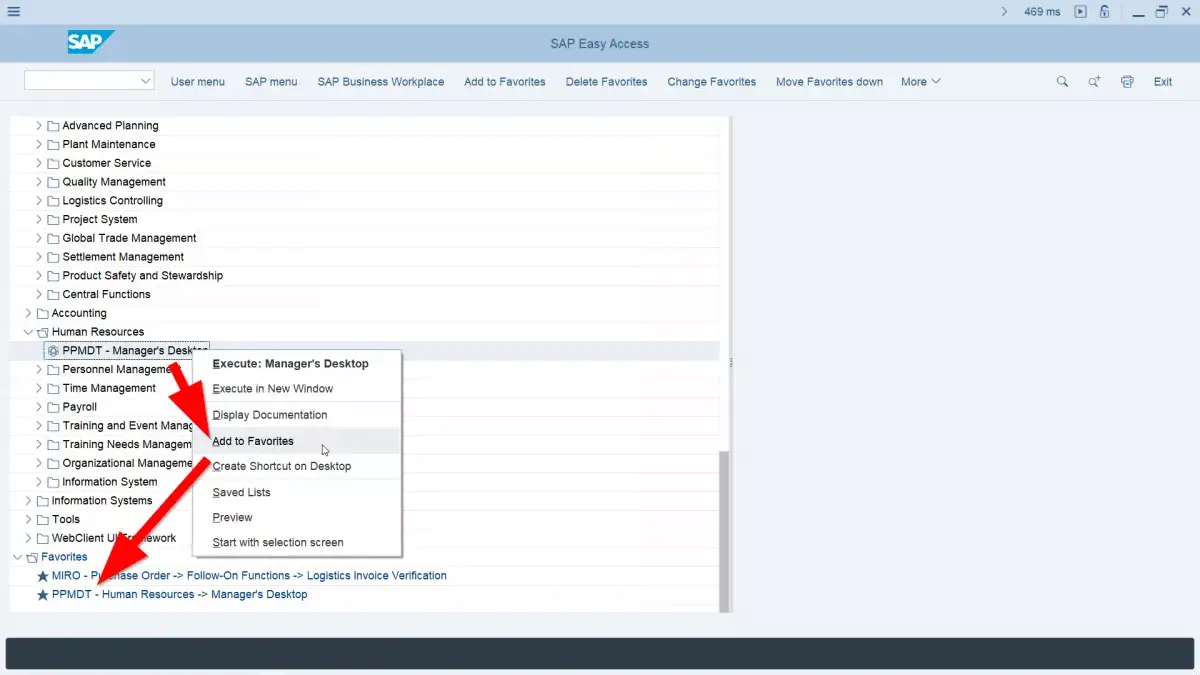
Task: Click the search-next icon with plus
Action: click(1094, 82)
